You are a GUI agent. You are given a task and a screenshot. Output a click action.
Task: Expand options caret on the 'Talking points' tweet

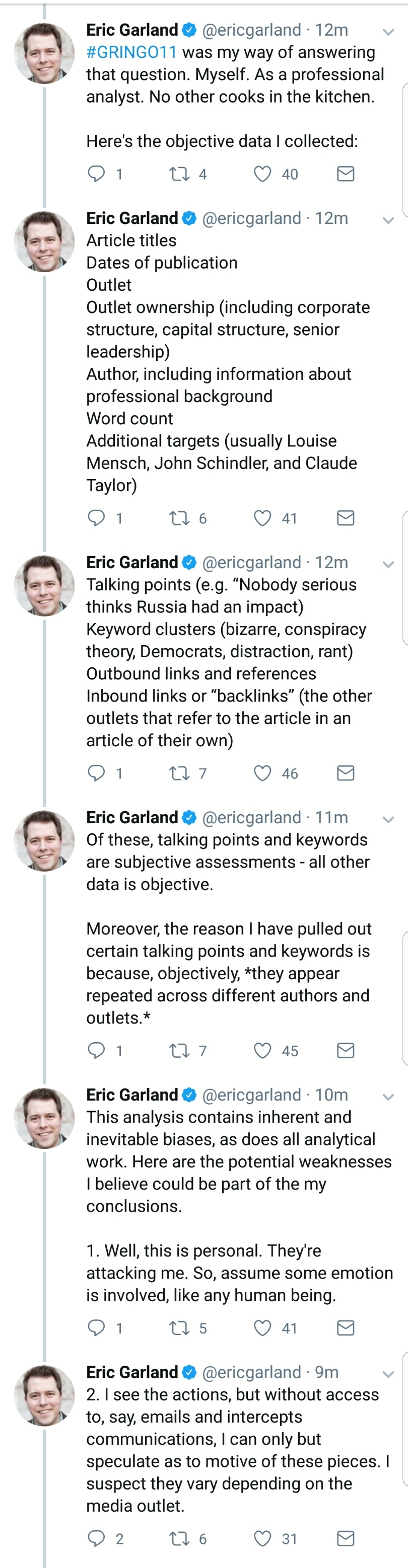[388, 564]
